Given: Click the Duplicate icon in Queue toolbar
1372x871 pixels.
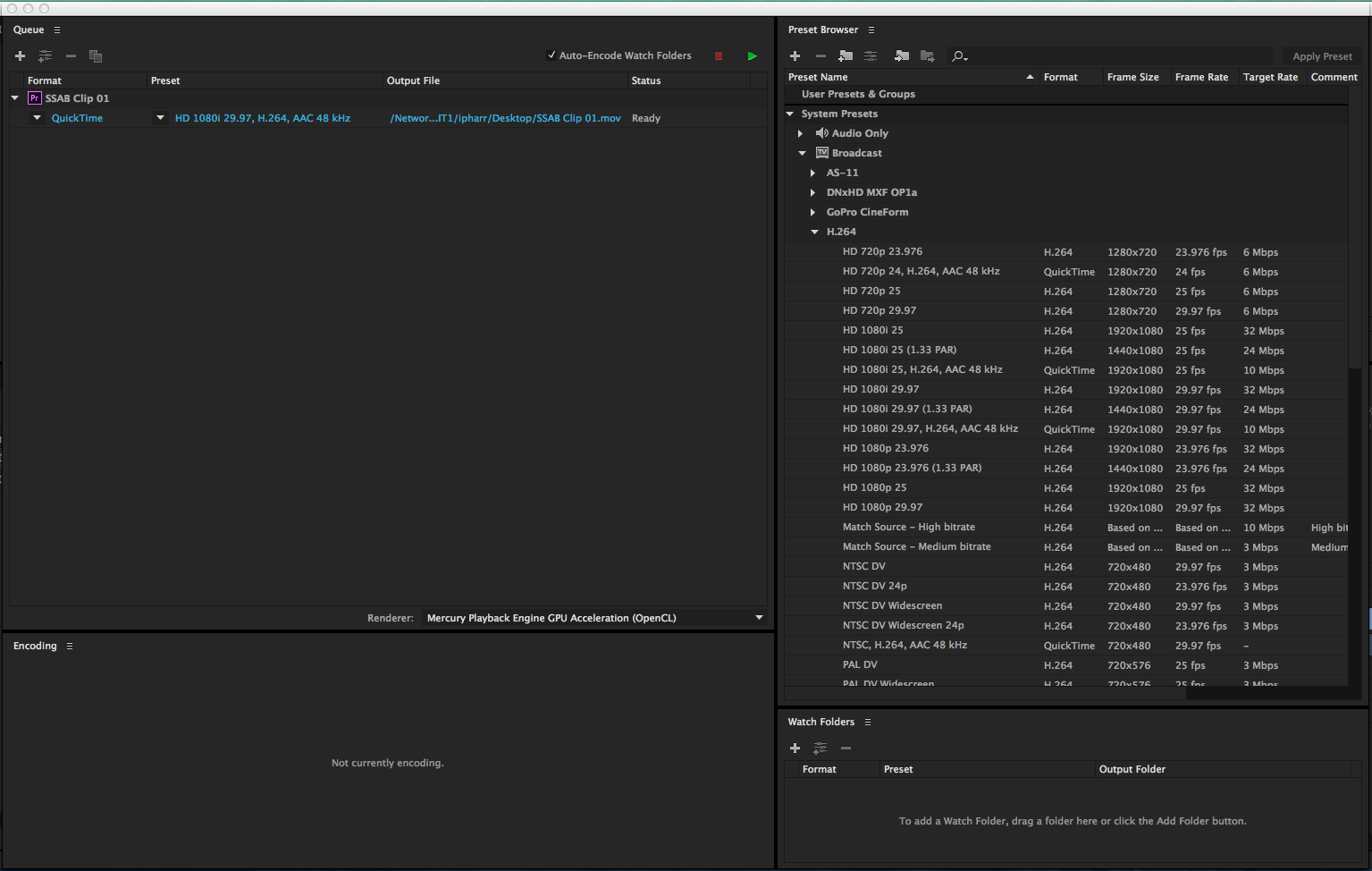Looking at the screenshot, I should tap(96, 56).
